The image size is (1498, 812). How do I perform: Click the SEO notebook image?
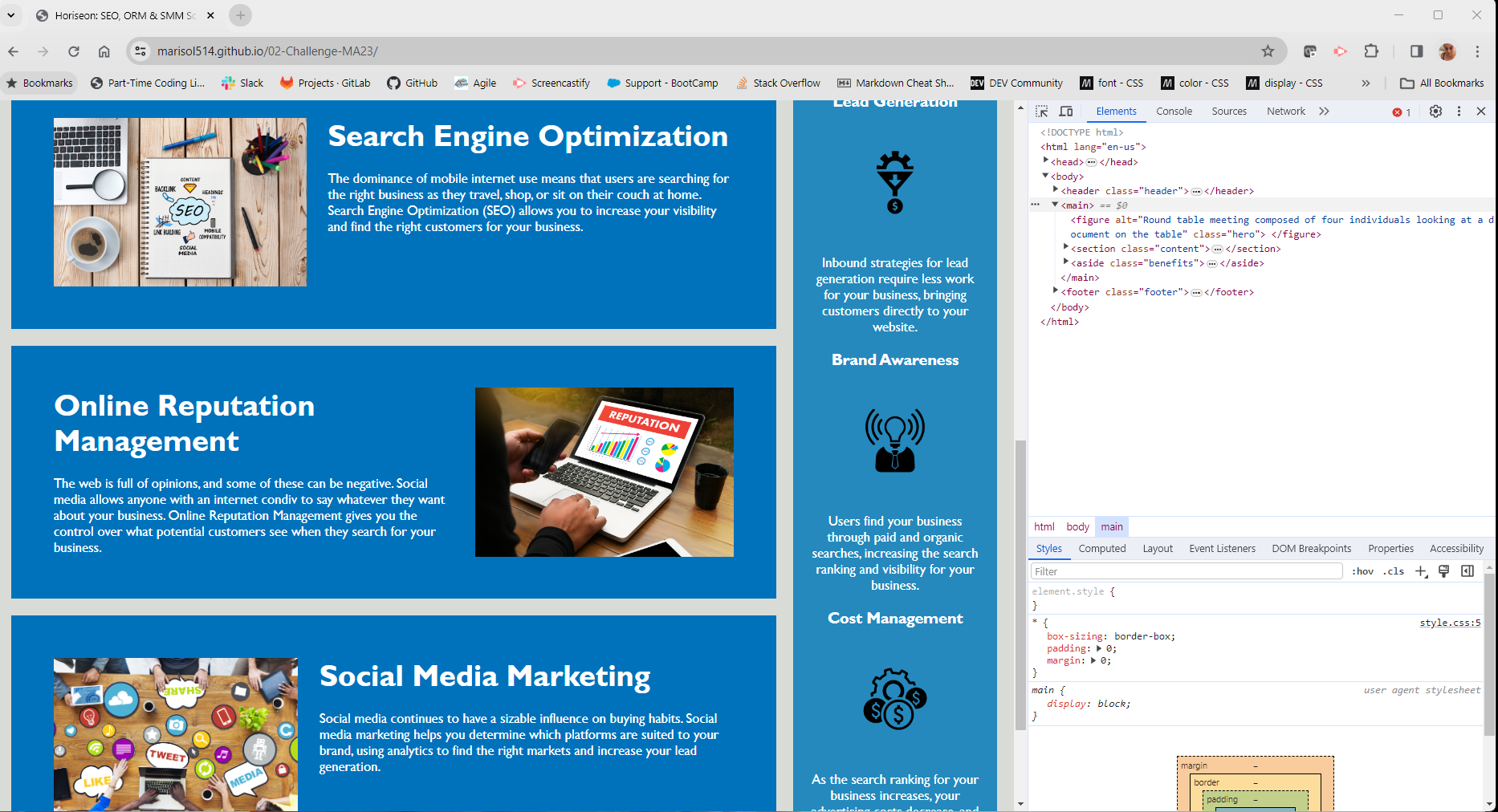coord(180,202)
